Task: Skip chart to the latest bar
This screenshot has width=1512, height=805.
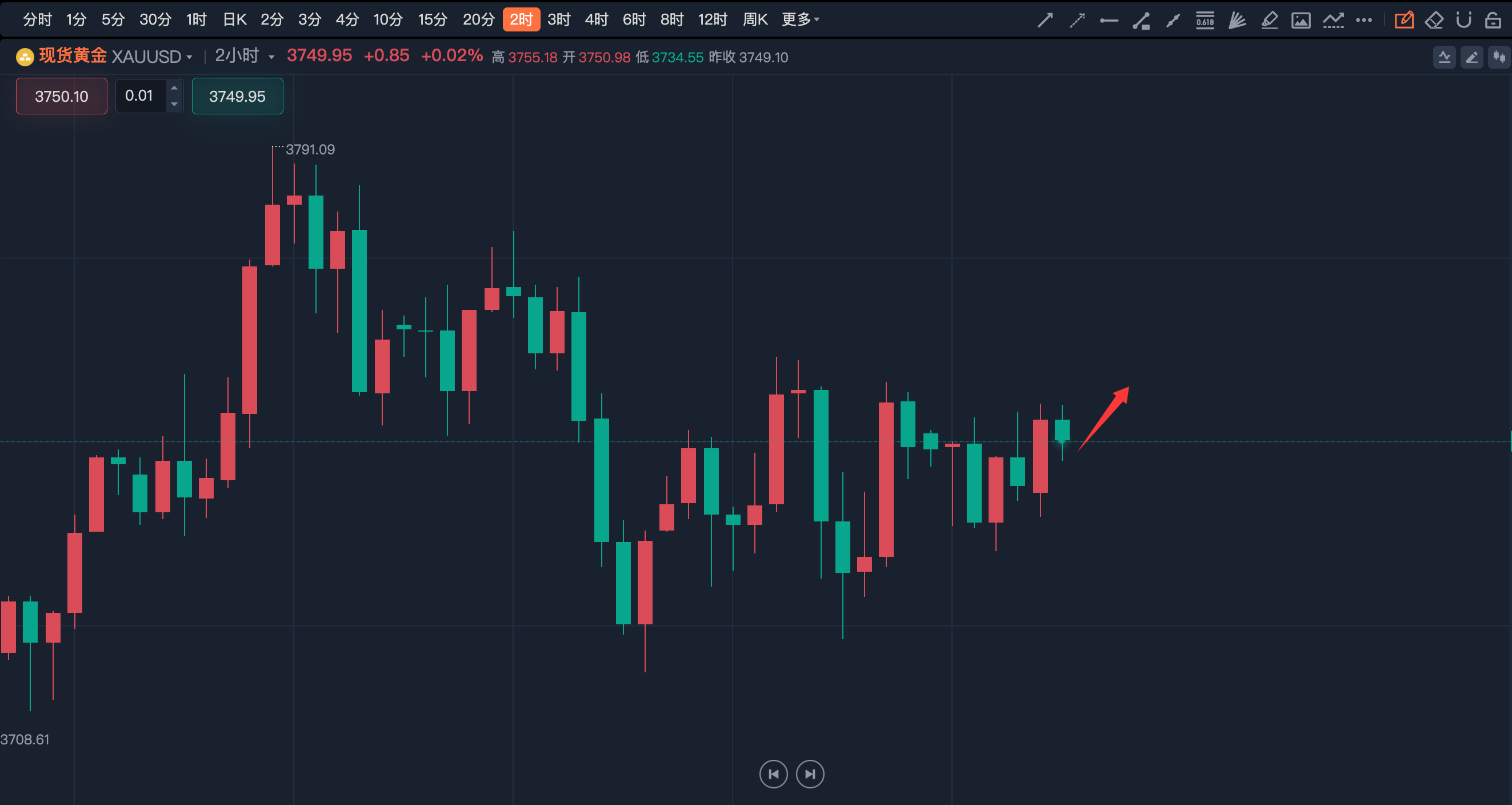Action: coord(810,774)
